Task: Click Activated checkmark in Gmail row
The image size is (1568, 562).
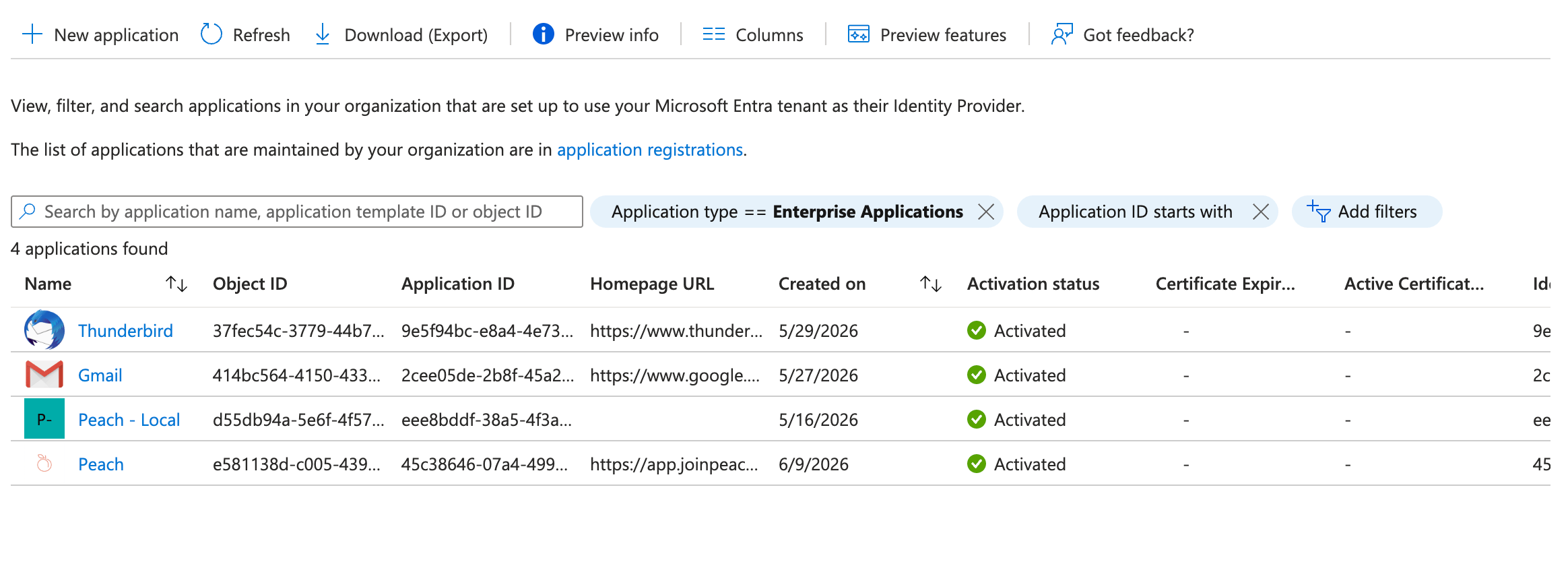Action: (x=977, y=375)
